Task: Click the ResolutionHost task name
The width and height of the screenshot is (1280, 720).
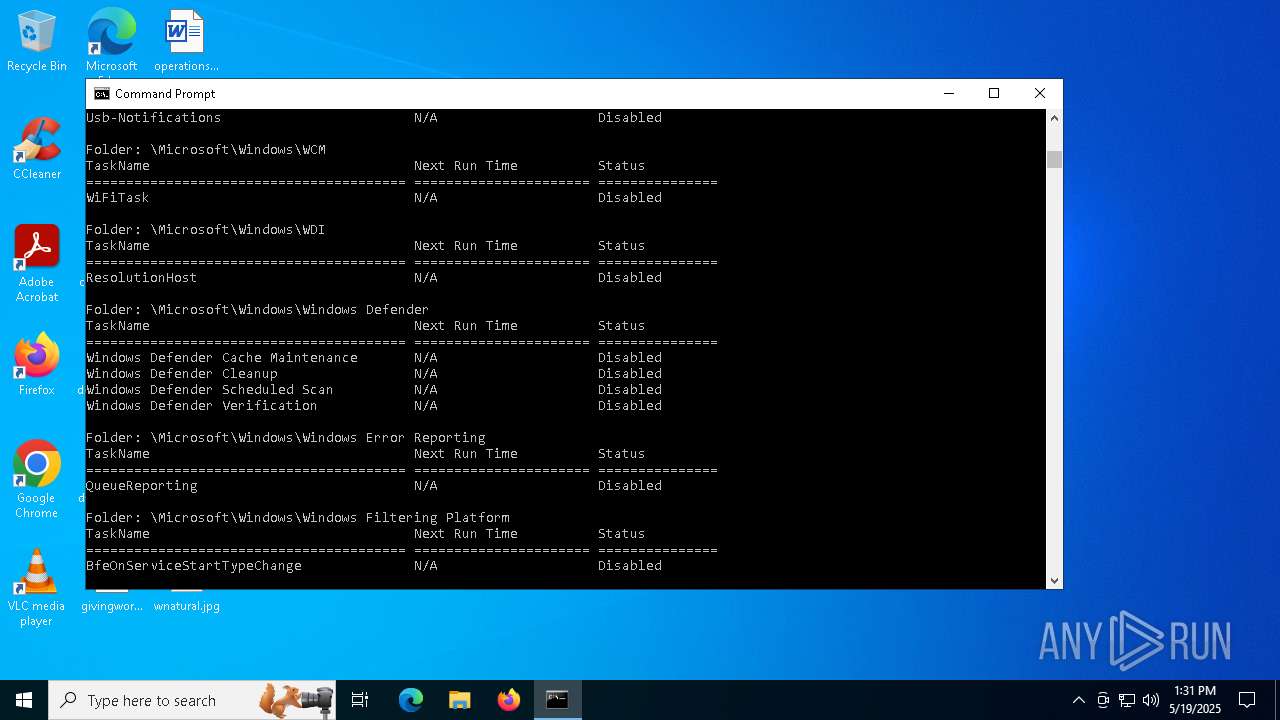Action: point(141,278)
